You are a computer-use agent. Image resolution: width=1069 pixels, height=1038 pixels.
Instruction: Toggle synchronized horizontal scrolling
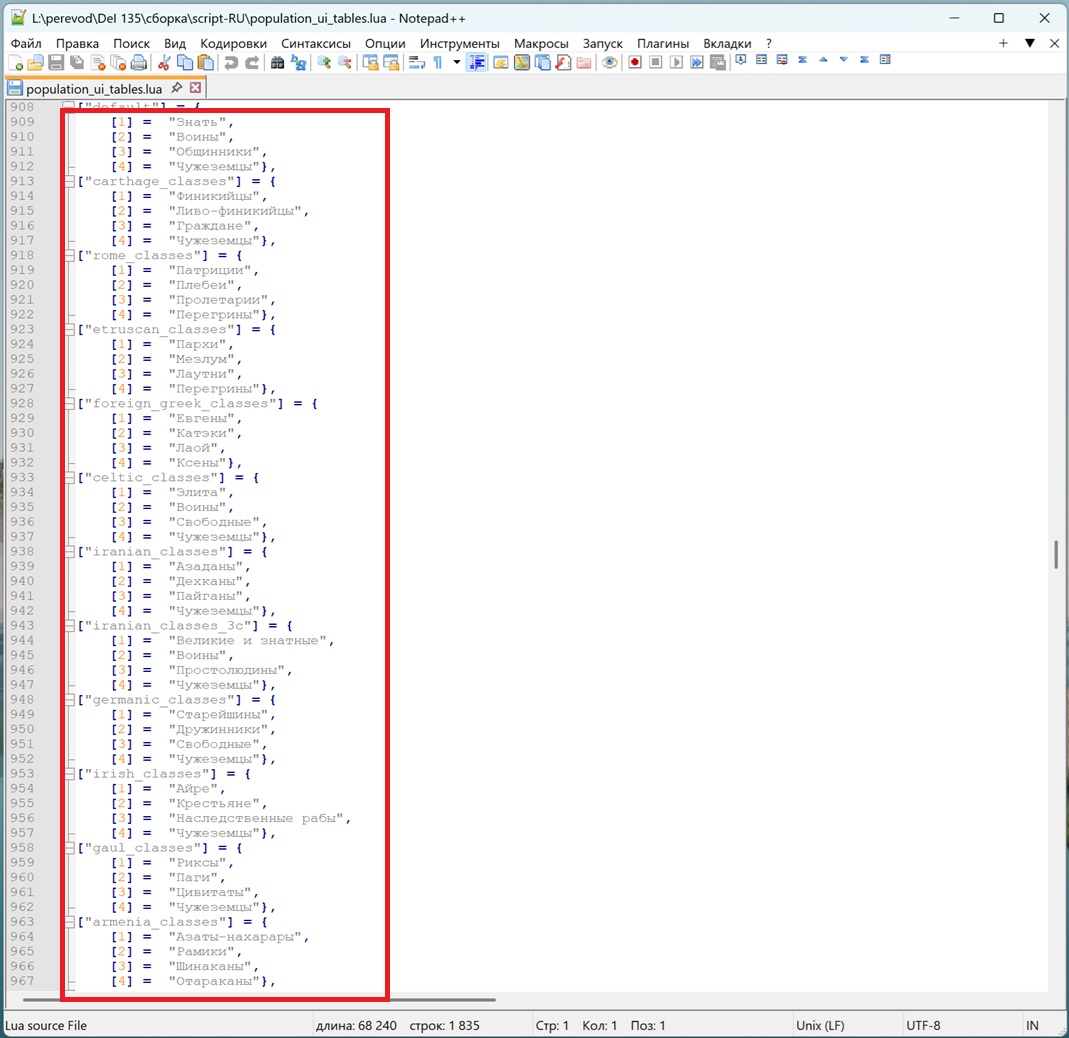(x=391, y=63)
